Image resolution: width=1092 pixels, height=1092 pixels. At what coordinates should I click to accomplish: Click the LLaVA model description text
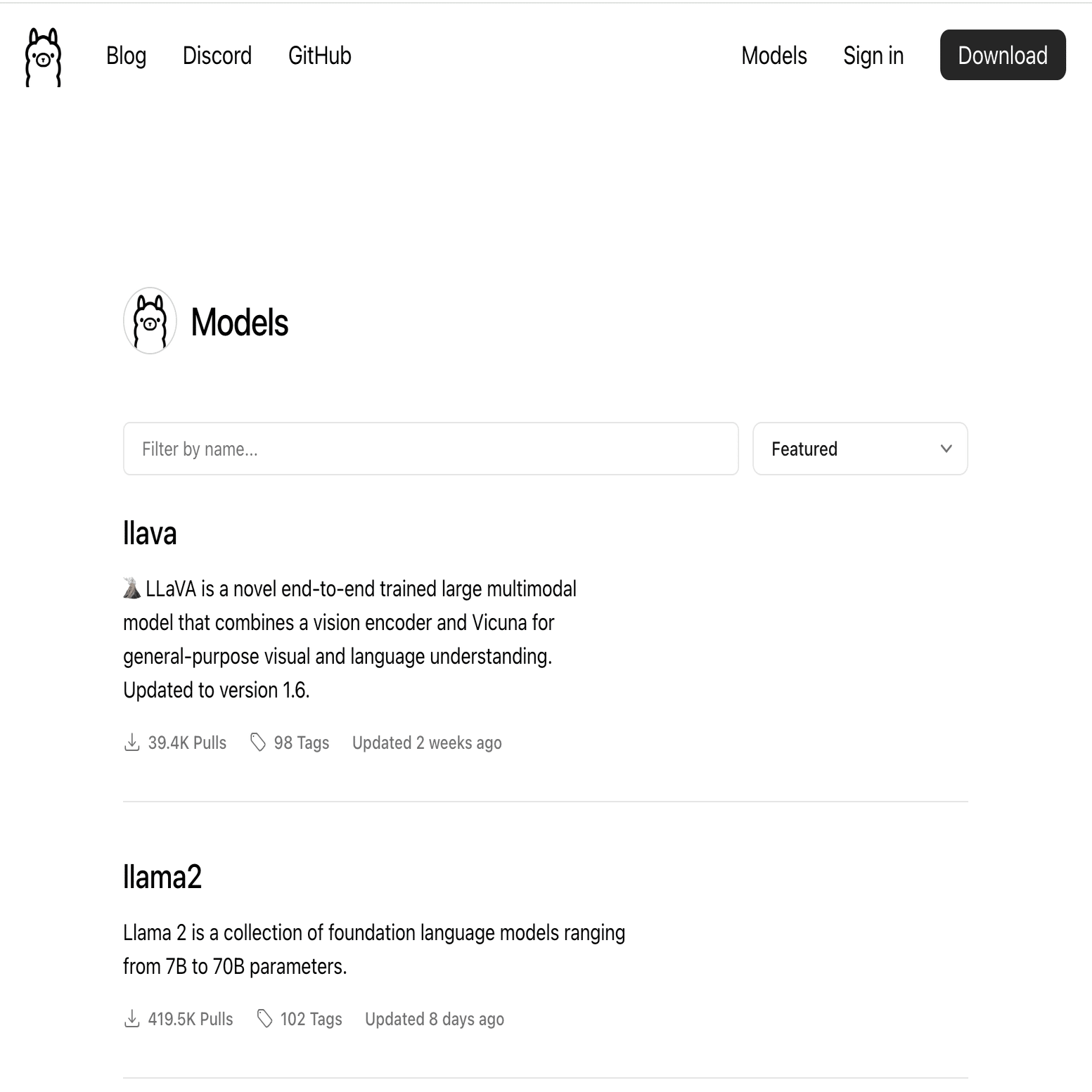point(349,639)
